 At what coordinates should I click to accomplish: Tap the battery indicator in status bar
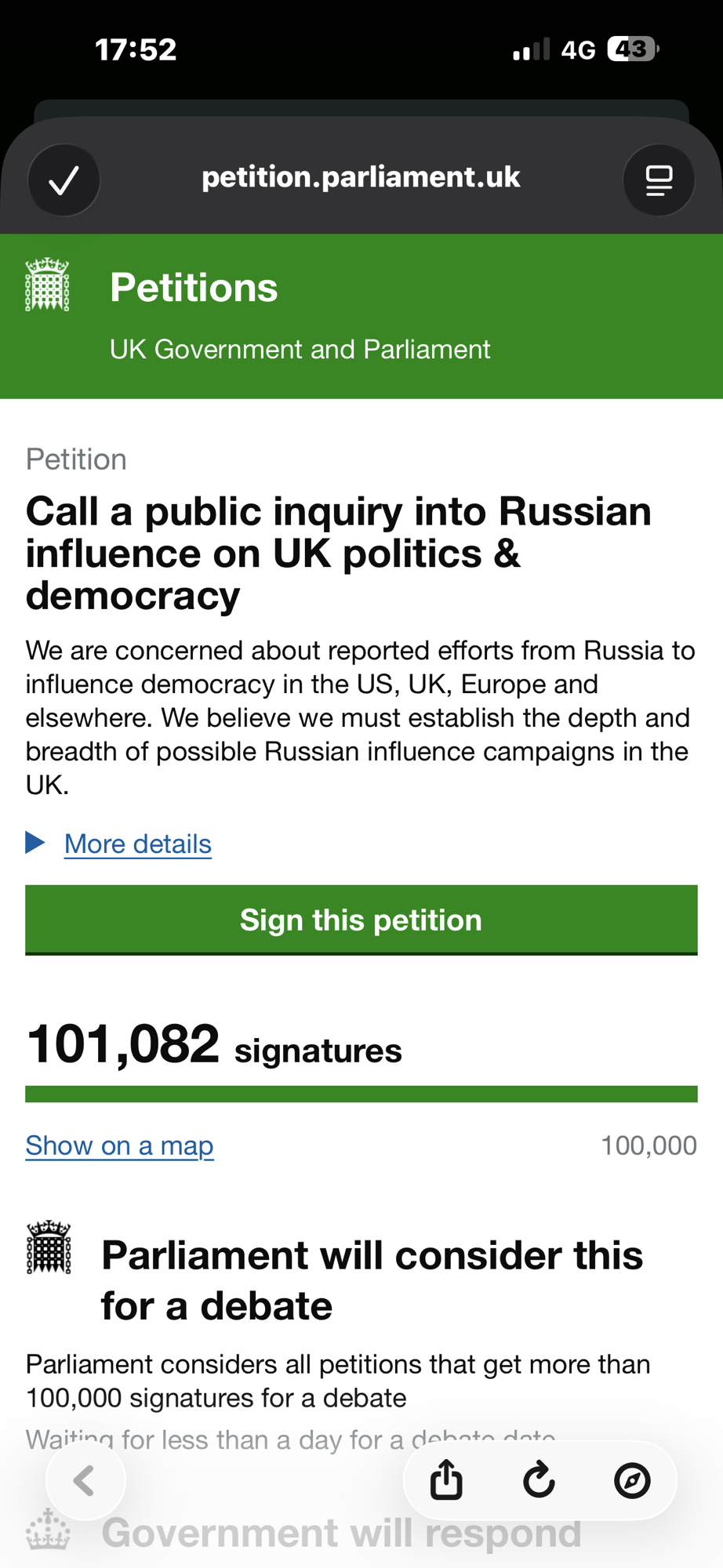pyautogui.click(x=632, y=49)
